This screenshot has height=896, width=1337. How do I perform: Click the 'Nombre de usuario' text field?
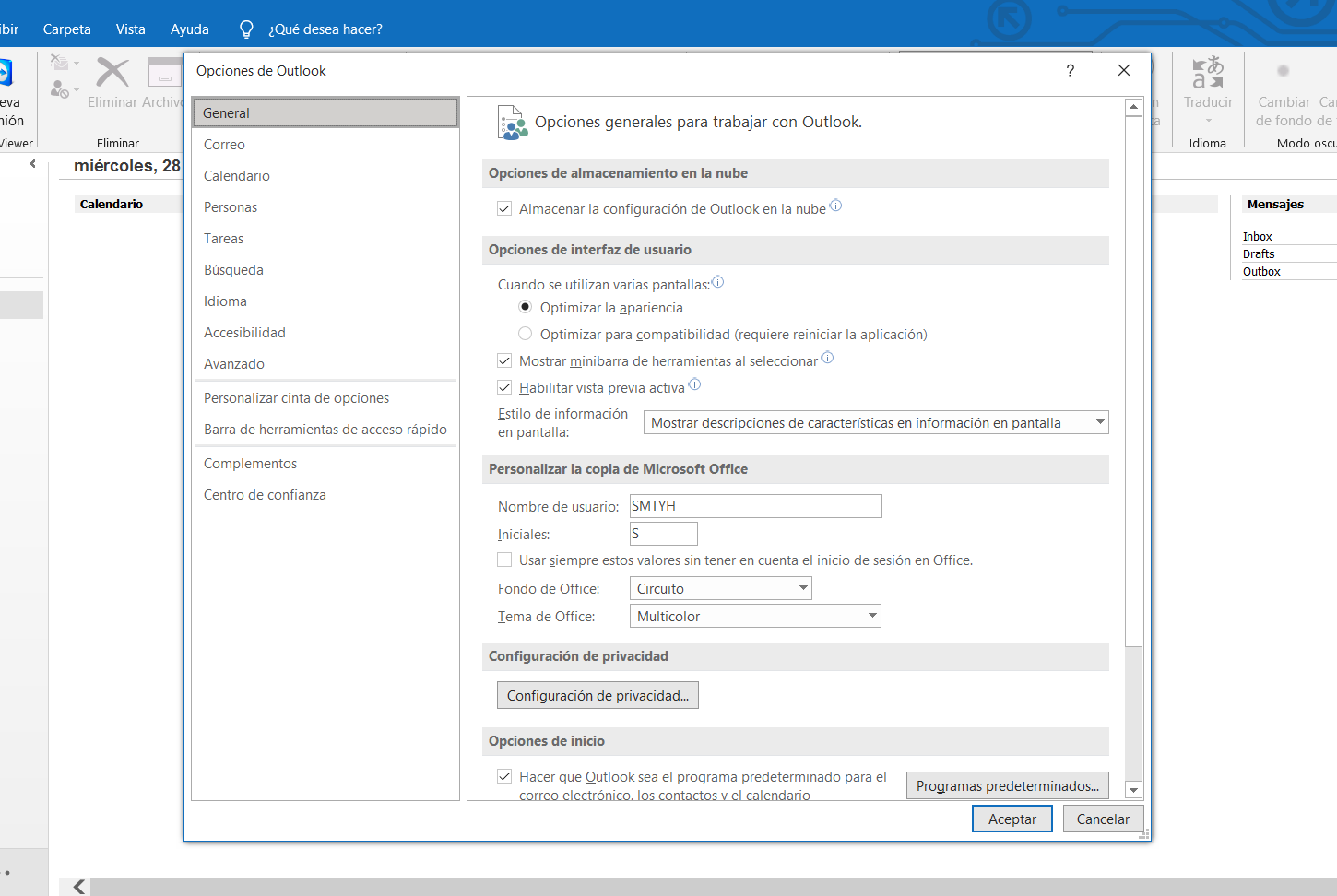pos(755,506)
